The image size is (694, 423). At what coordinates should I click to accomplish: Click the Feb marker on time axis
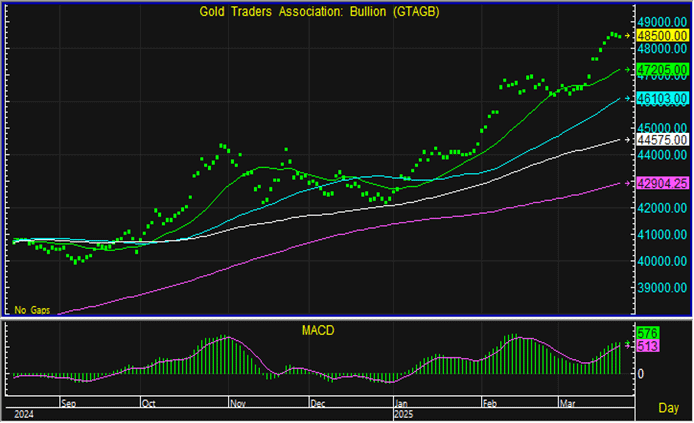[491, 404]
